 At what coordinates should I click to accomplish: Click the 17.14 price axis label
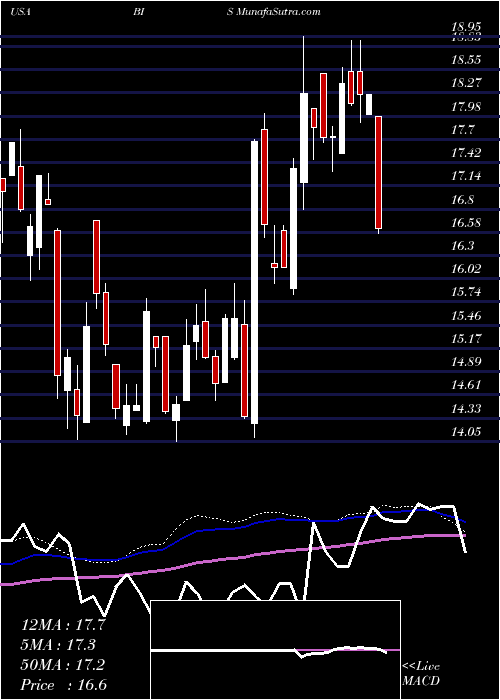(466, 176)
